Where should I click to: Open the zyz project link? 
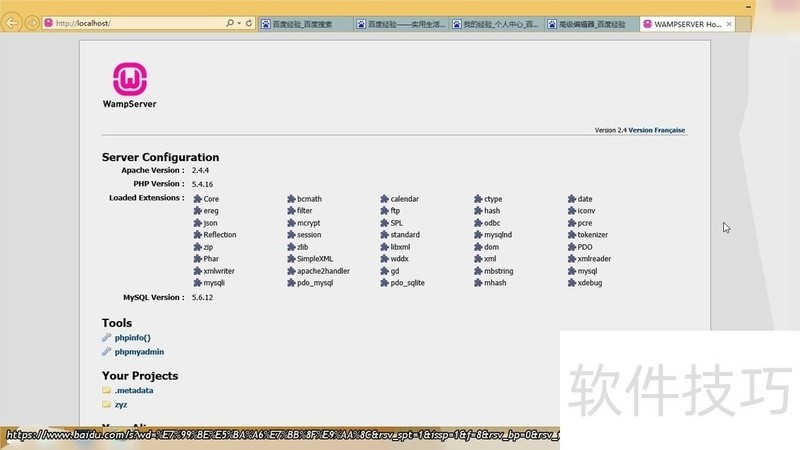(x=120, y=405)
